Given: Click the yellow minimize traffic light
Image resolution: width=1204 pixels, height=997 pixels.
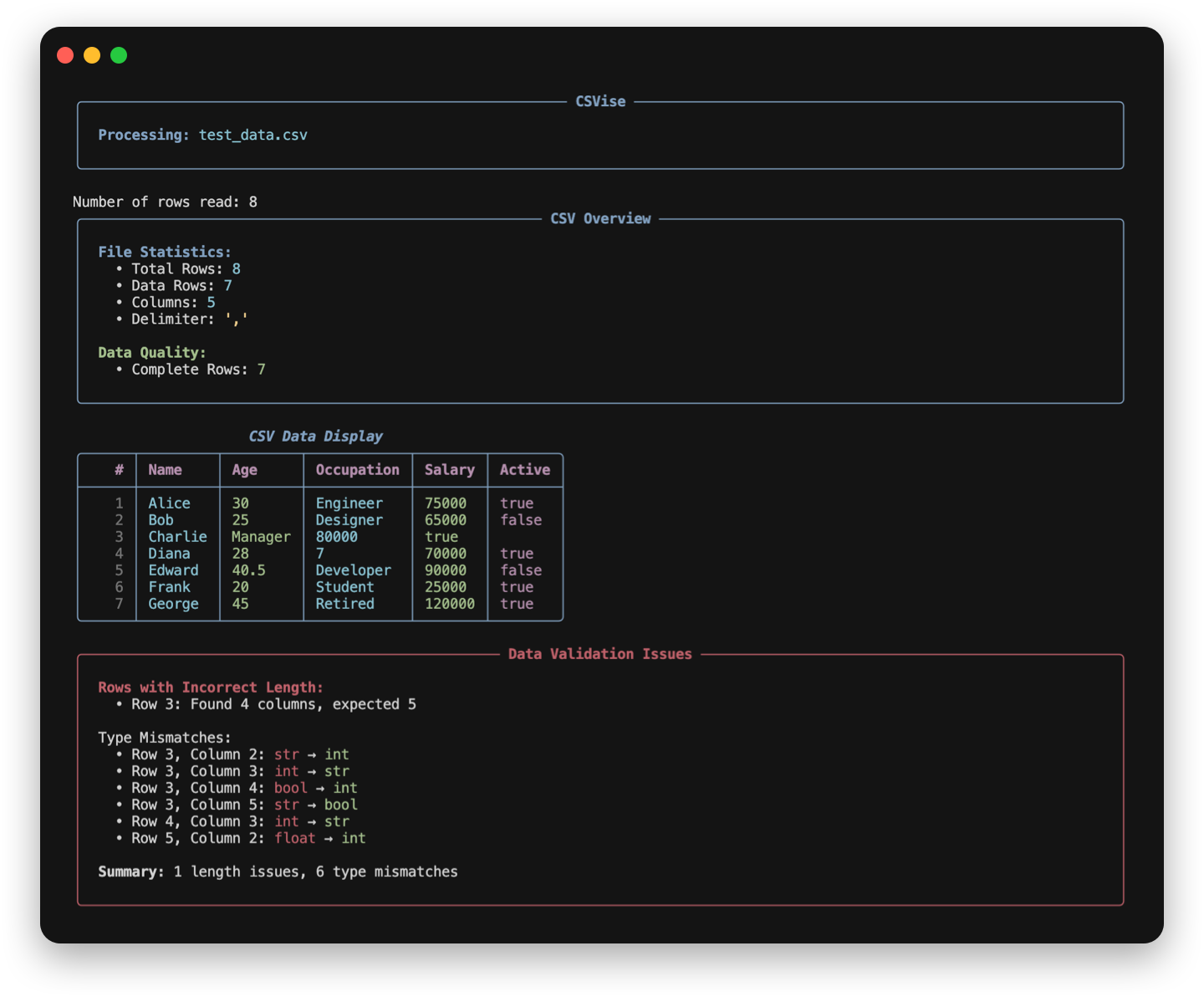Looking at the screenshot, I should pyautogui.click(x=92, y=55).
